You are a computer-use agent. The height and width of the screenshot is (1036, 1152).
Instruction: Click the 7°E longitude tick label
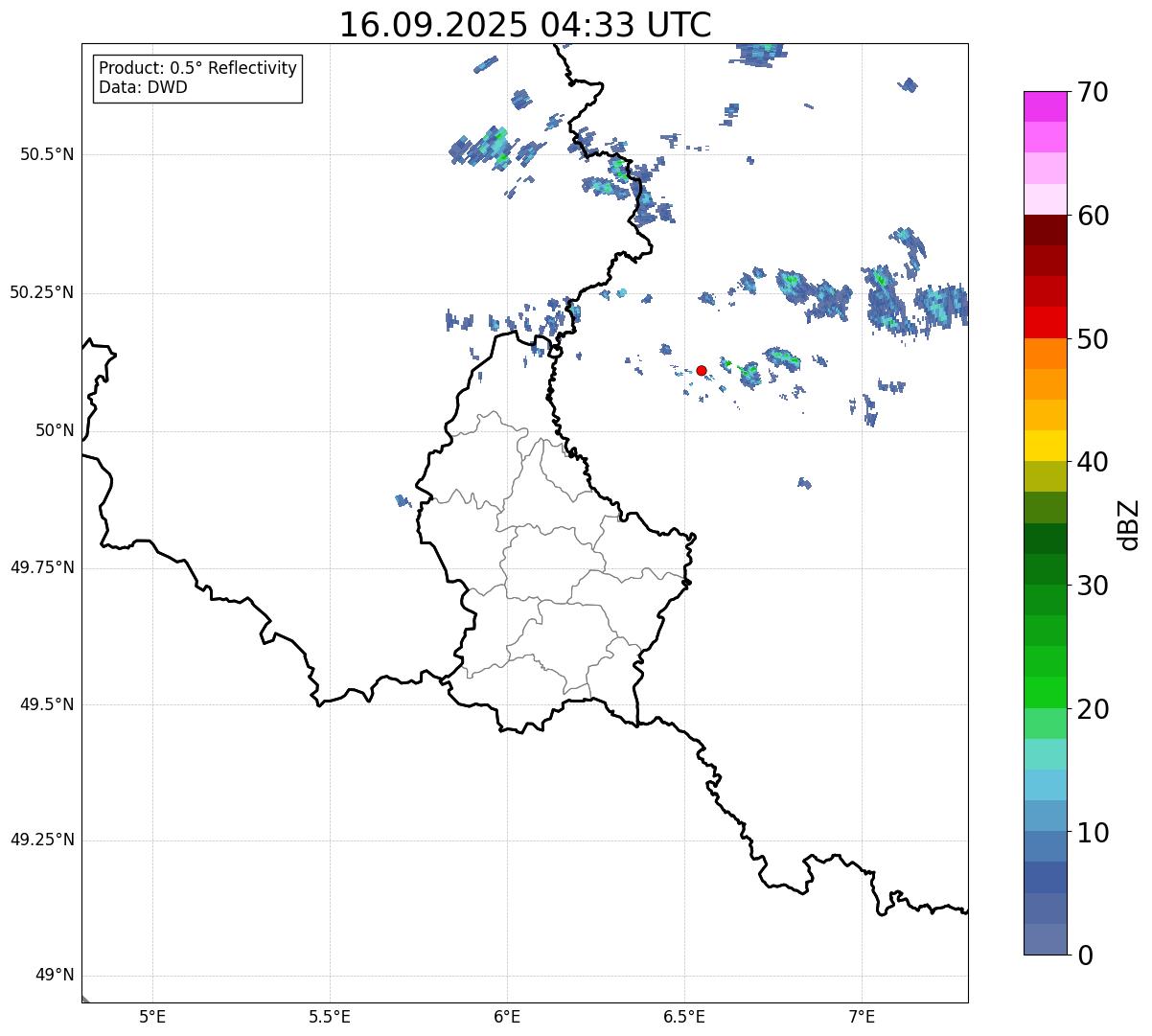862,1016
